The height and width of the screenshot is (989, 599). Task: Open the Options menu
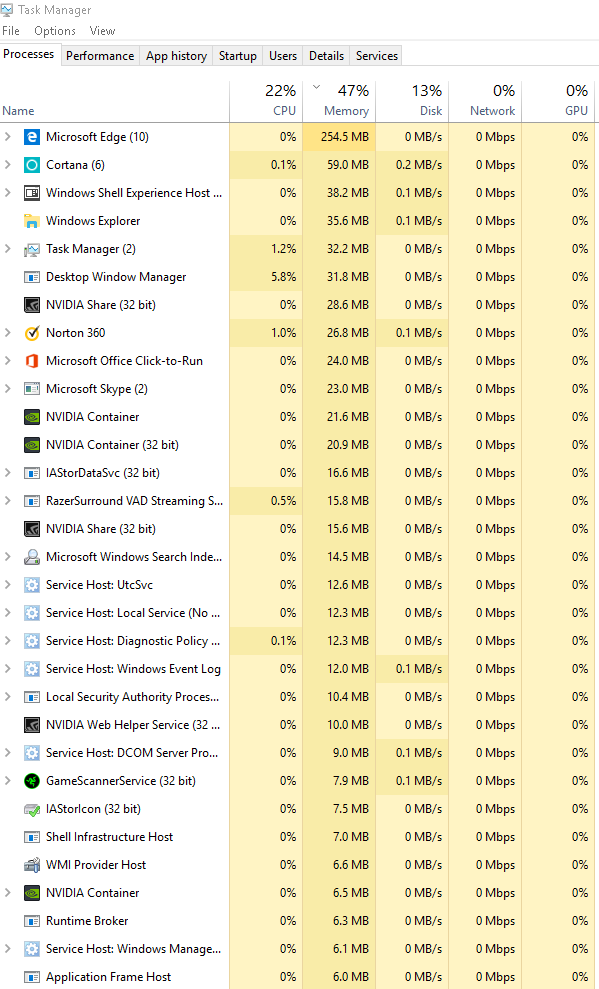pos(54,30)
